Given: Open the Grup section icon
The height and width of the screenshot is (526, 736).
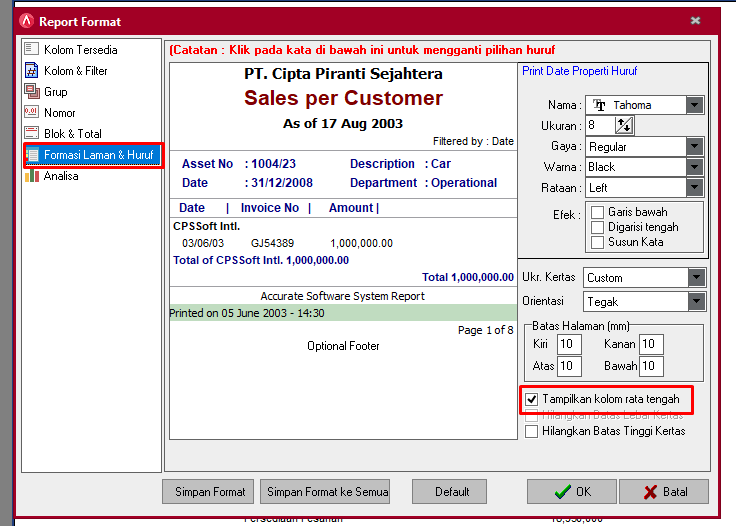Looking at the screenshot, I should tap(32, 91).
